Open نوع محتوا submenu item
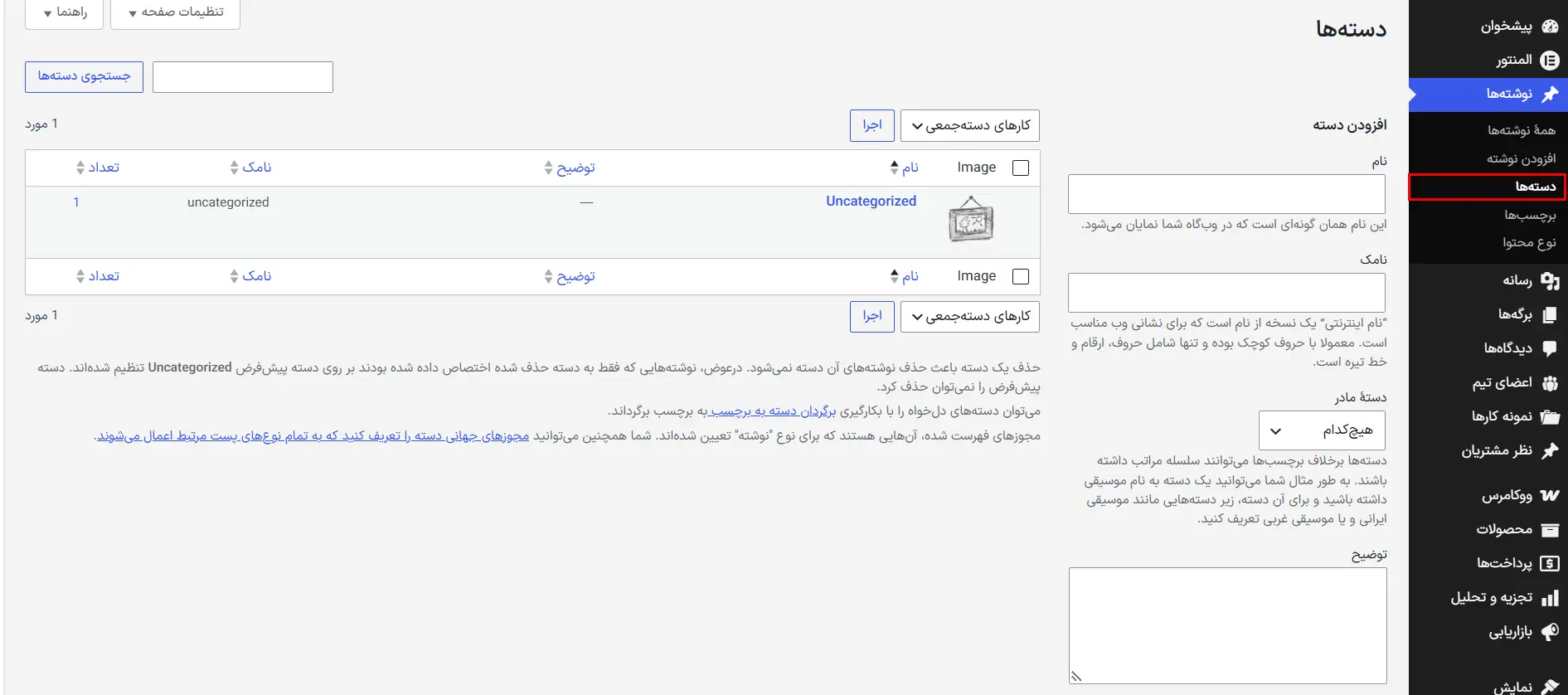 pyautogui.click(x=1529, y=243)
